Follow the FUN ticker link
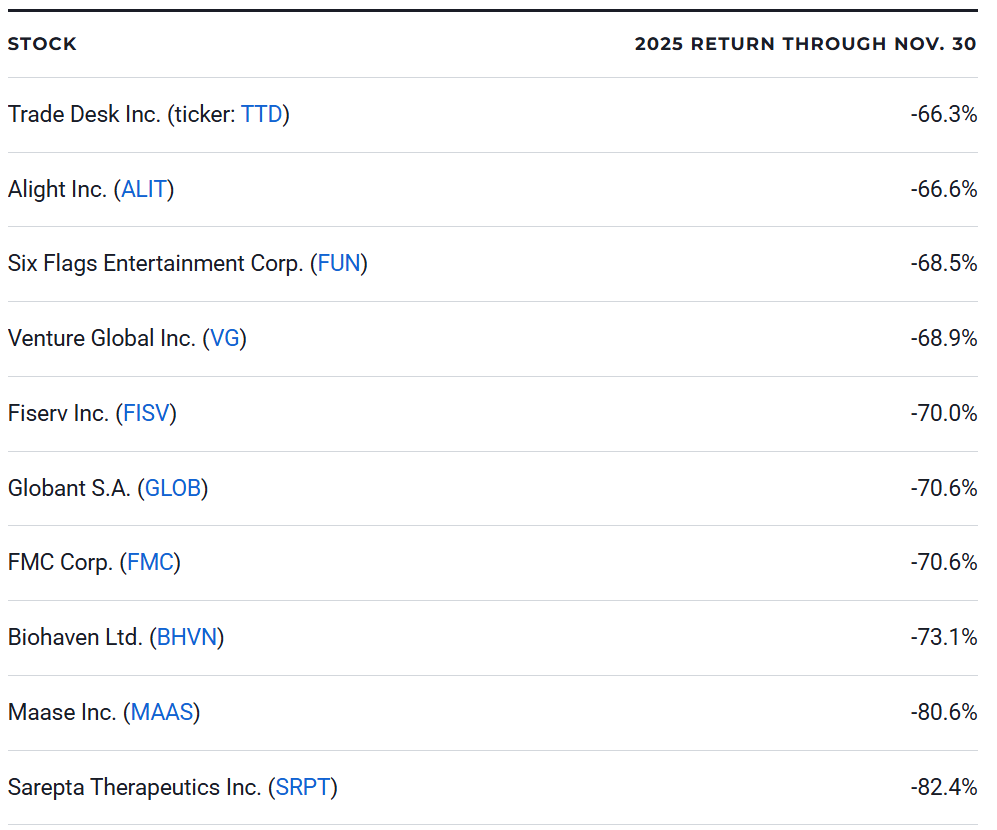Image resolution: width=997 pixels, height=830 pixels. click(x=339, y=263)
